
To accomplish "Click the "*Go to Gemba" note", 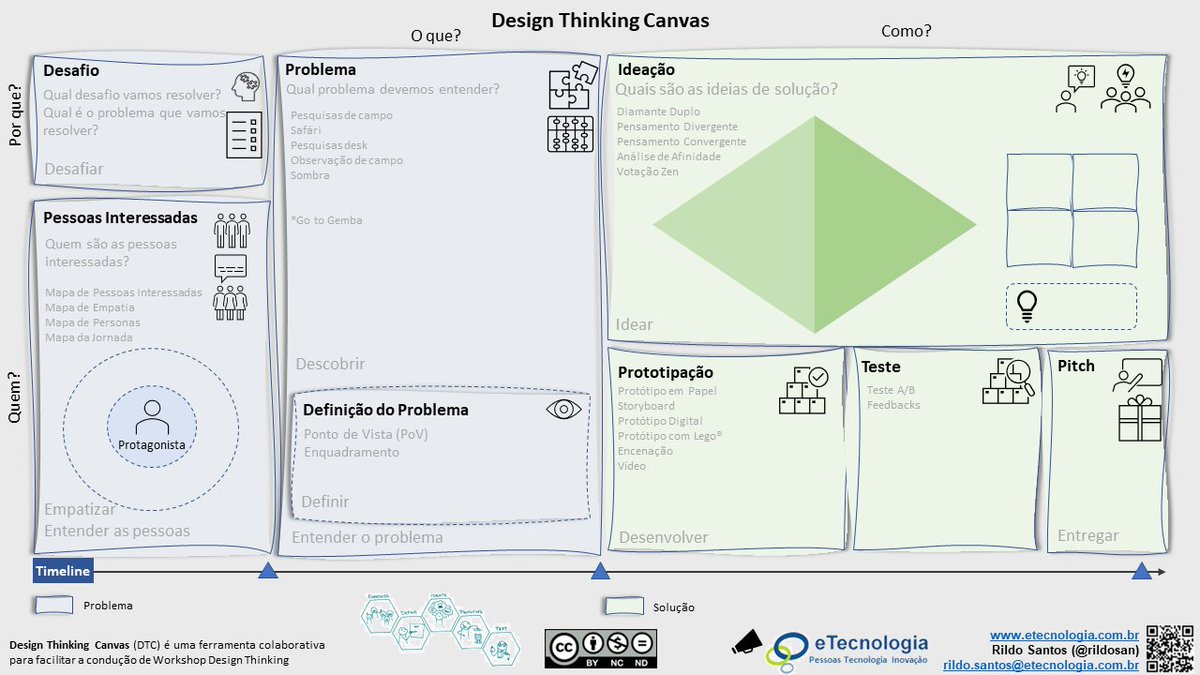I will 326,220.
